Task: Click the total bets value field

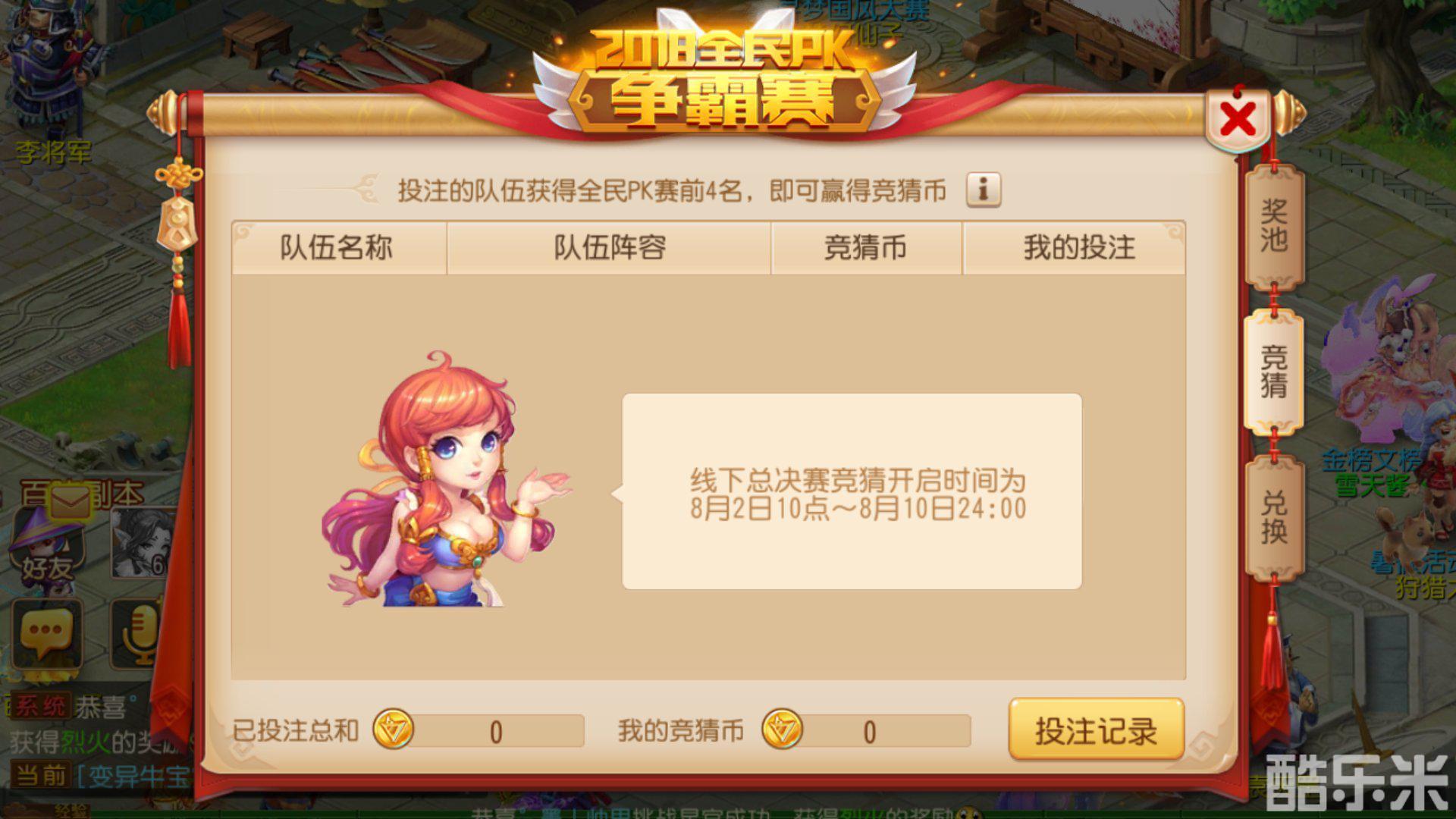Action: (x=496, y=732)
